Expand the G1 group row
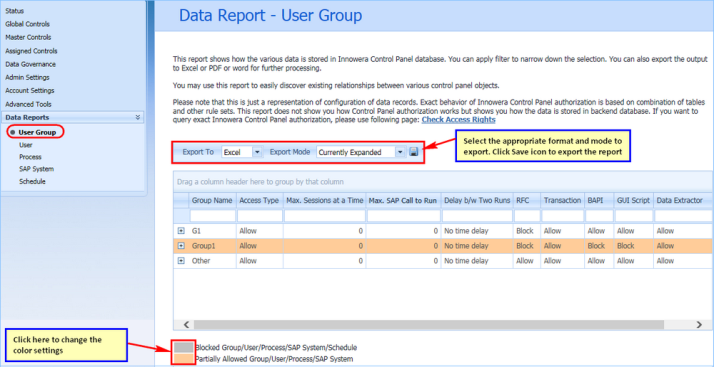 181,231
